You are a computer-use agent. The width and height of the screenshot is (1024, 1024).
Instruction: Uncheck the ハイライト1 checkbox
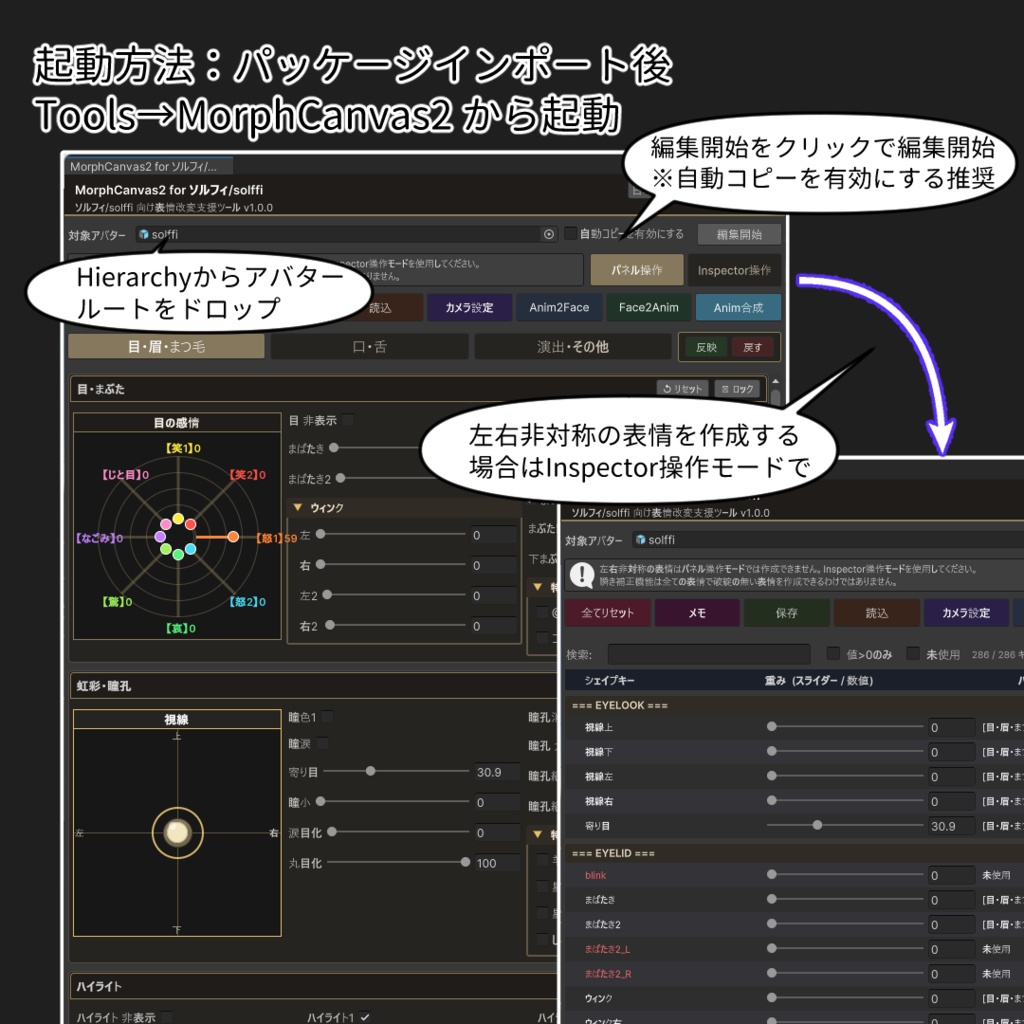[365, 1017]
